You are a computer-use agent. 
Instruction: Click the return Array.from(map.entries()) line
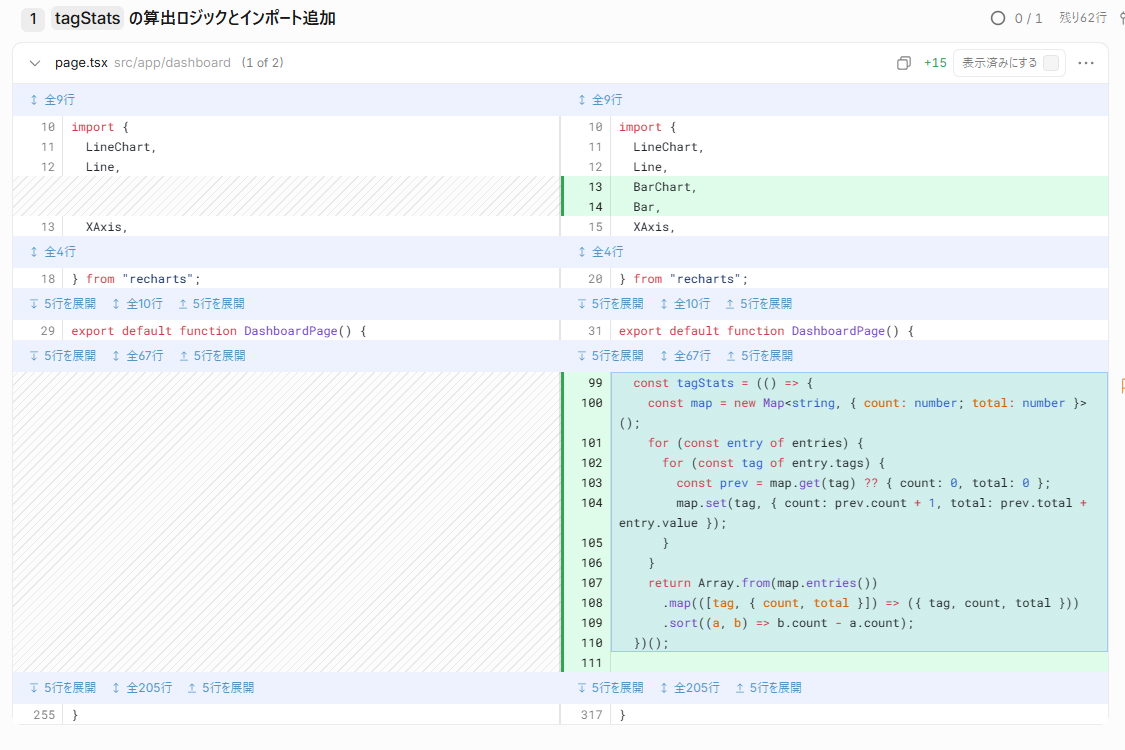click(762, 583)
